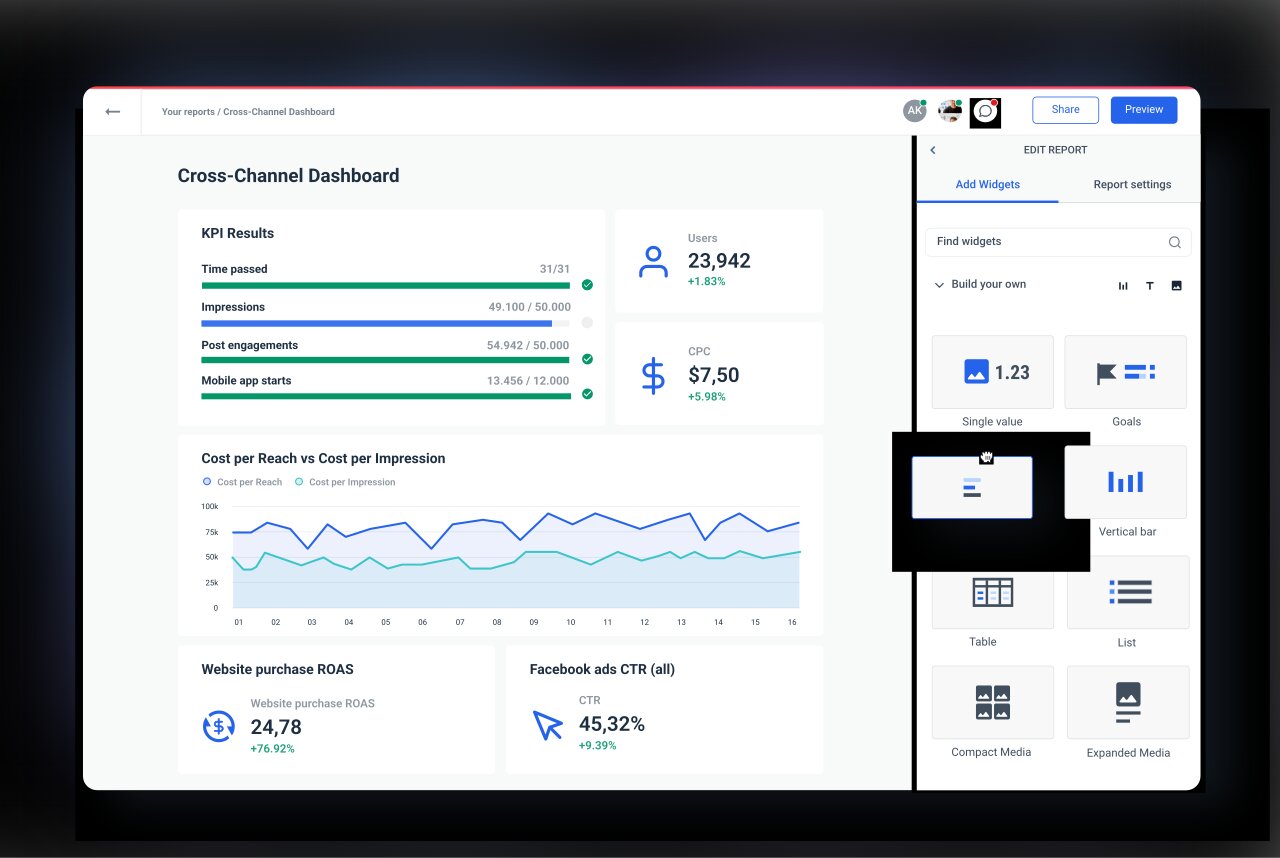Toggle the Cost per Reach series
This screenshot has height=858, width=1280.
click(x=242, y=481)
